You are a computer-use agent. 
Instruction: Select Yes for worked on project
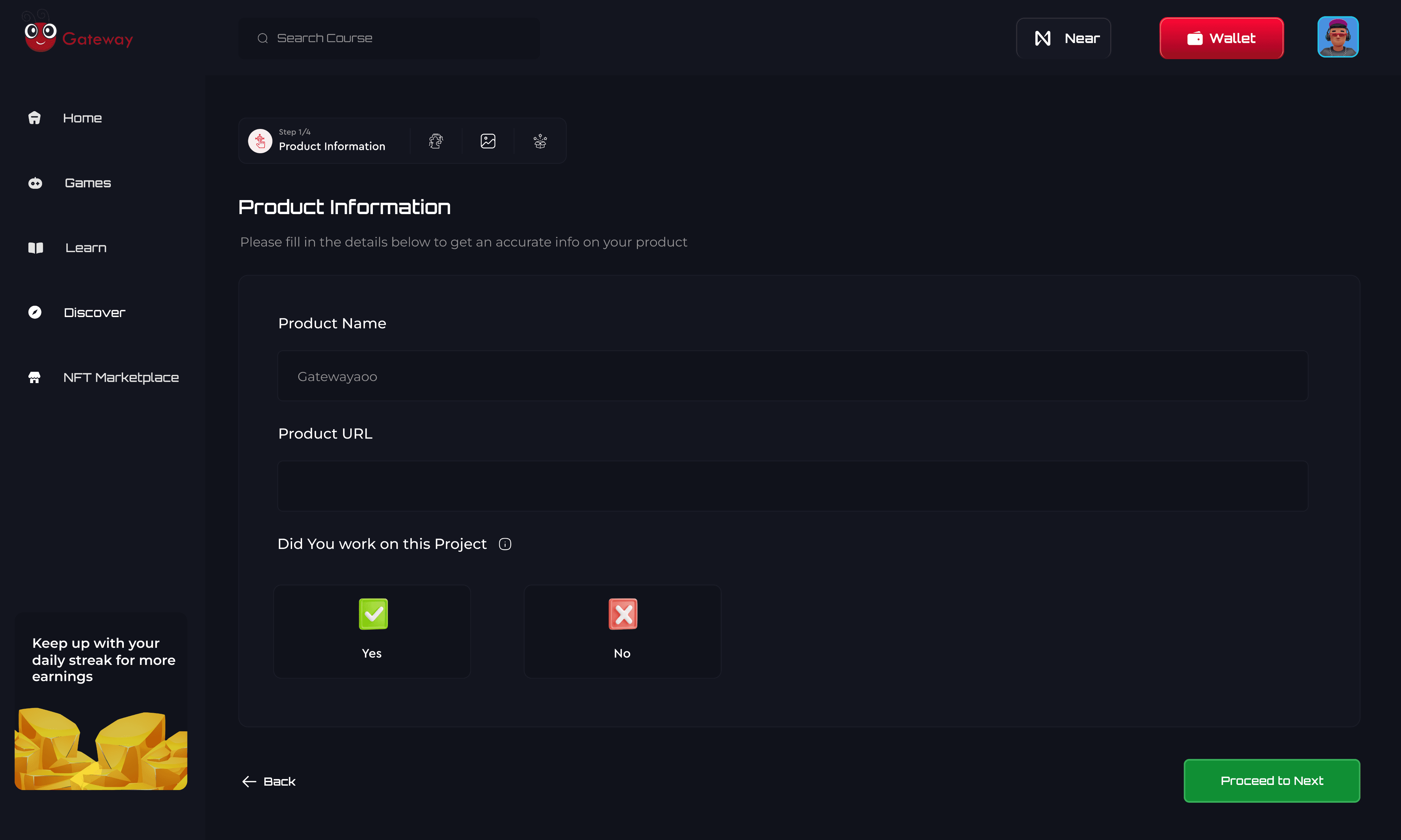(x=372, y=631)
